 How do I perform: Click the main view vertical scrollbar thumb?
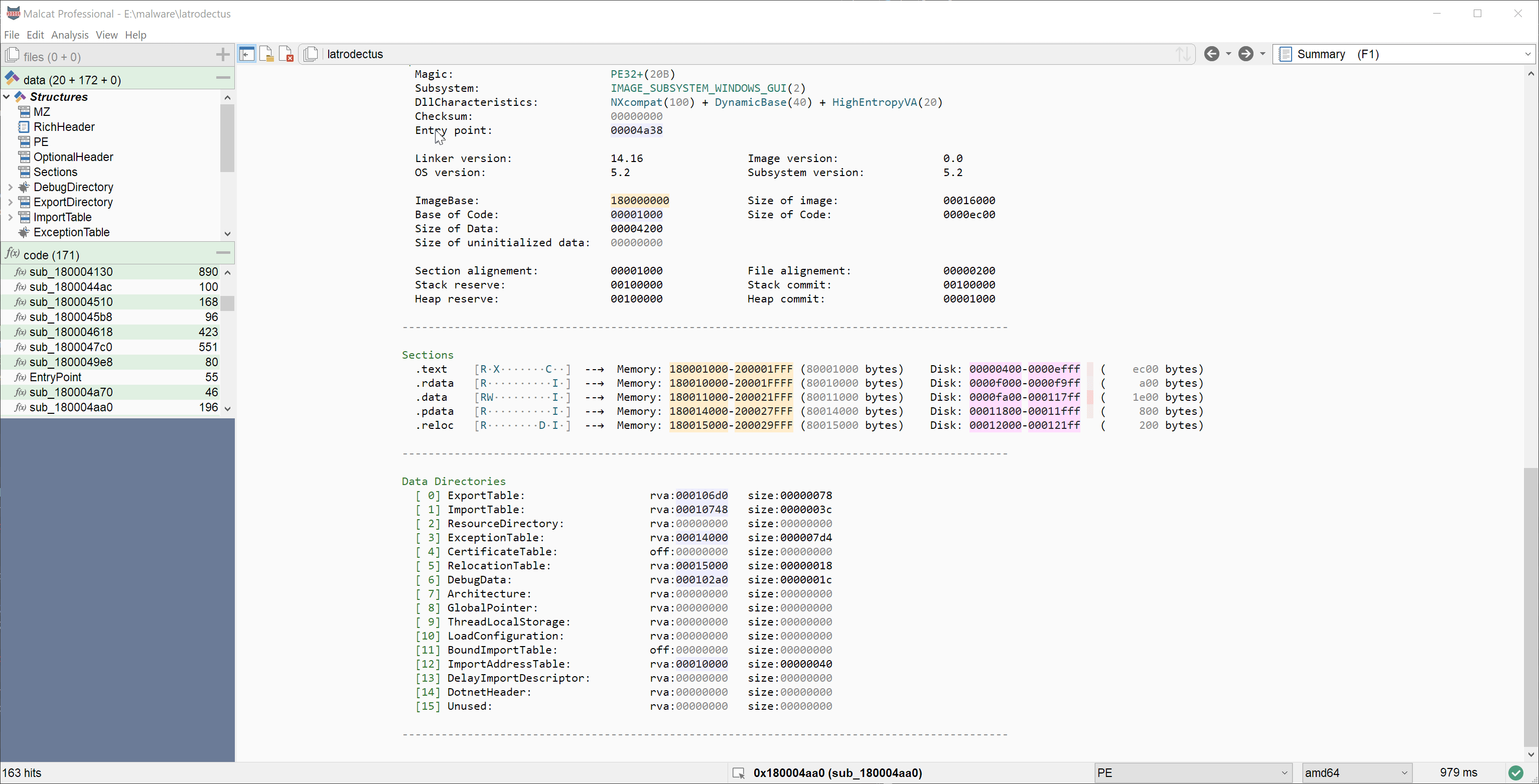click(x=1530, y=606)
